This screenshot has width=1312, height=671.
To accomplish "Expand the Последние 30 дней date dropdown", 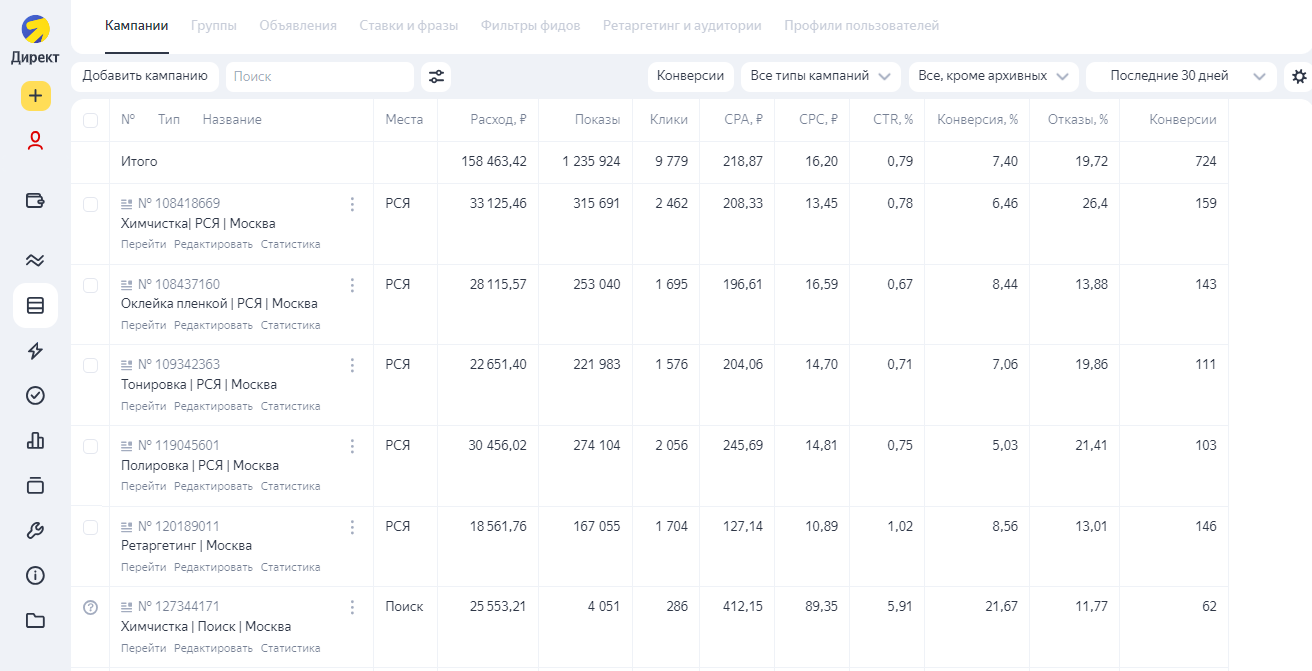I will (1181, 76).
